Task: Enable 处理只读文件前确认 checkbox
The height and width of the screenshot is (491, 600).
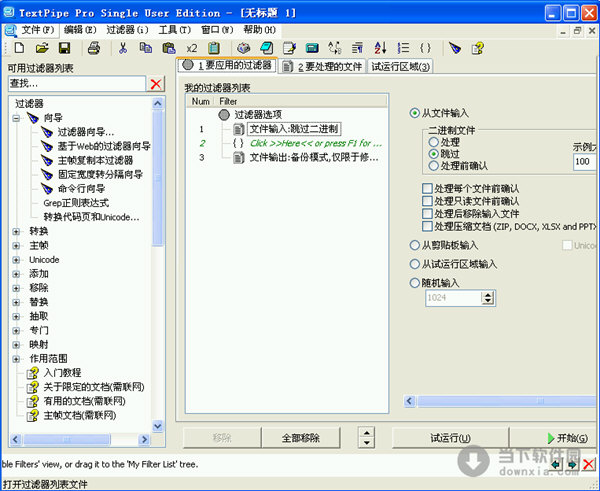Action: 427,201
